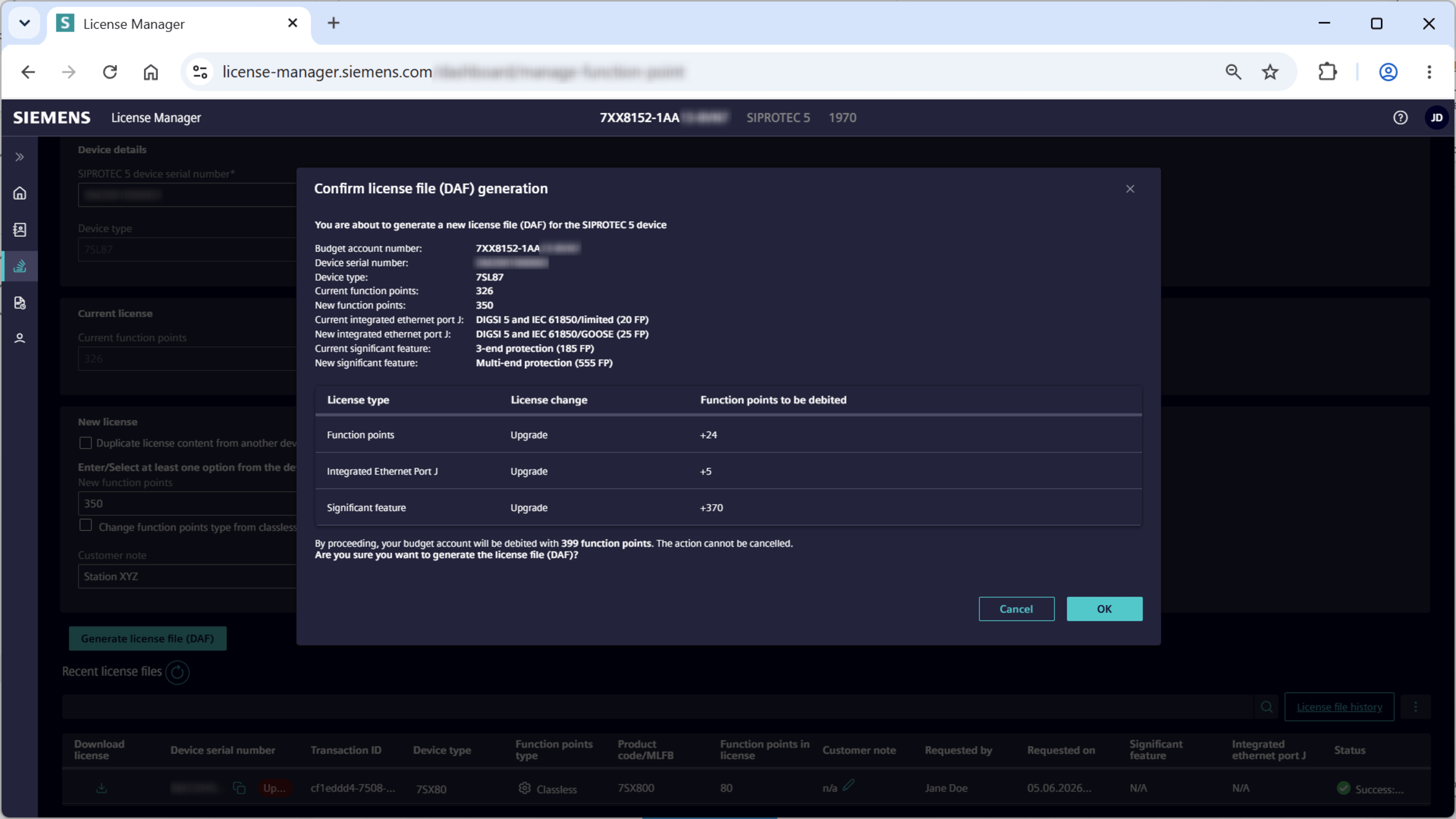Edit the customer note pencil icon

pyautogui.click(x=848, y=785)
